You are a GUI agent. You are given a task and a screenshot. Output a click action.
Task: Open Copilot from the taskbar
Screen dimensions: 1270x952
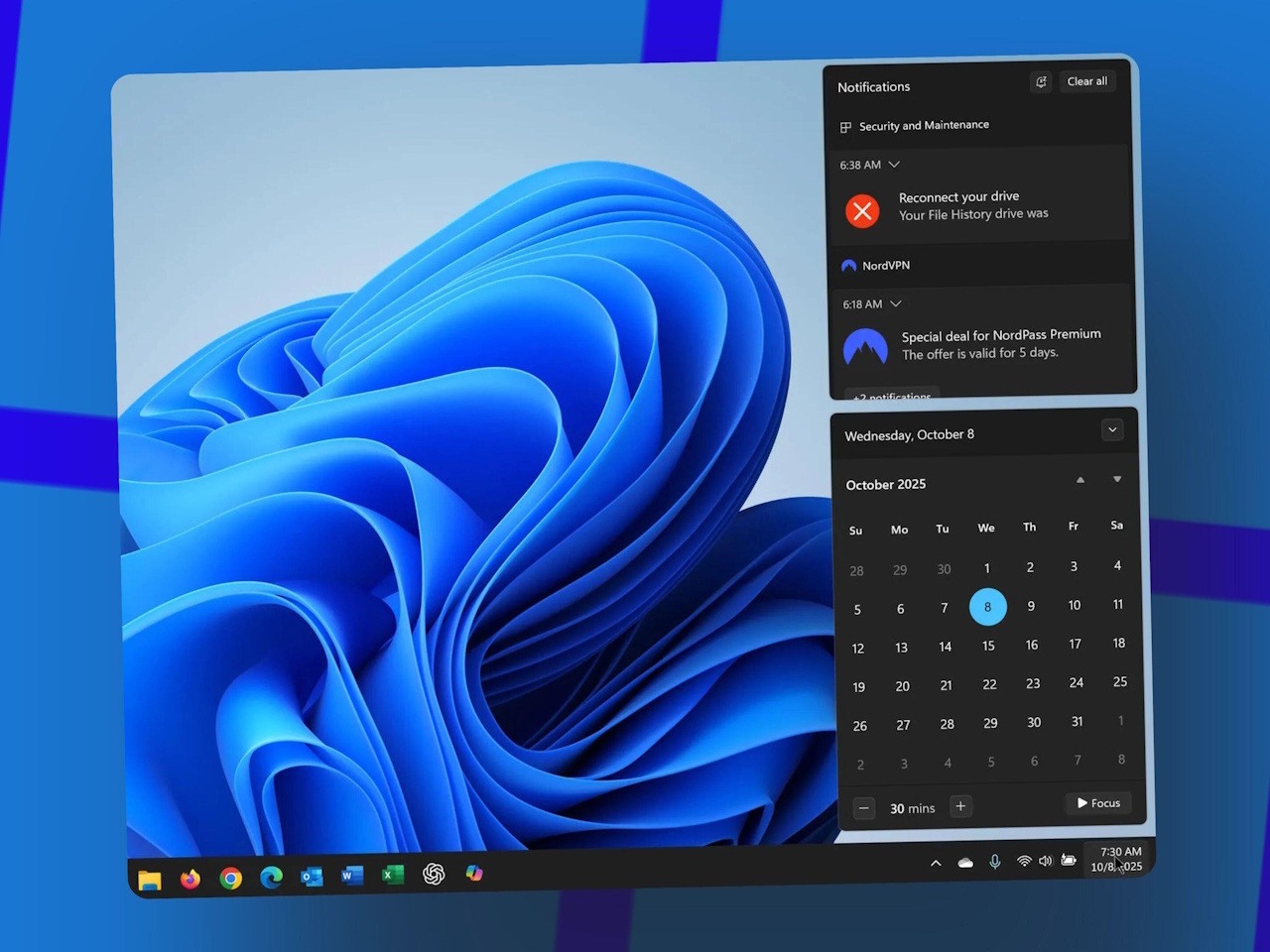(474, 873)
